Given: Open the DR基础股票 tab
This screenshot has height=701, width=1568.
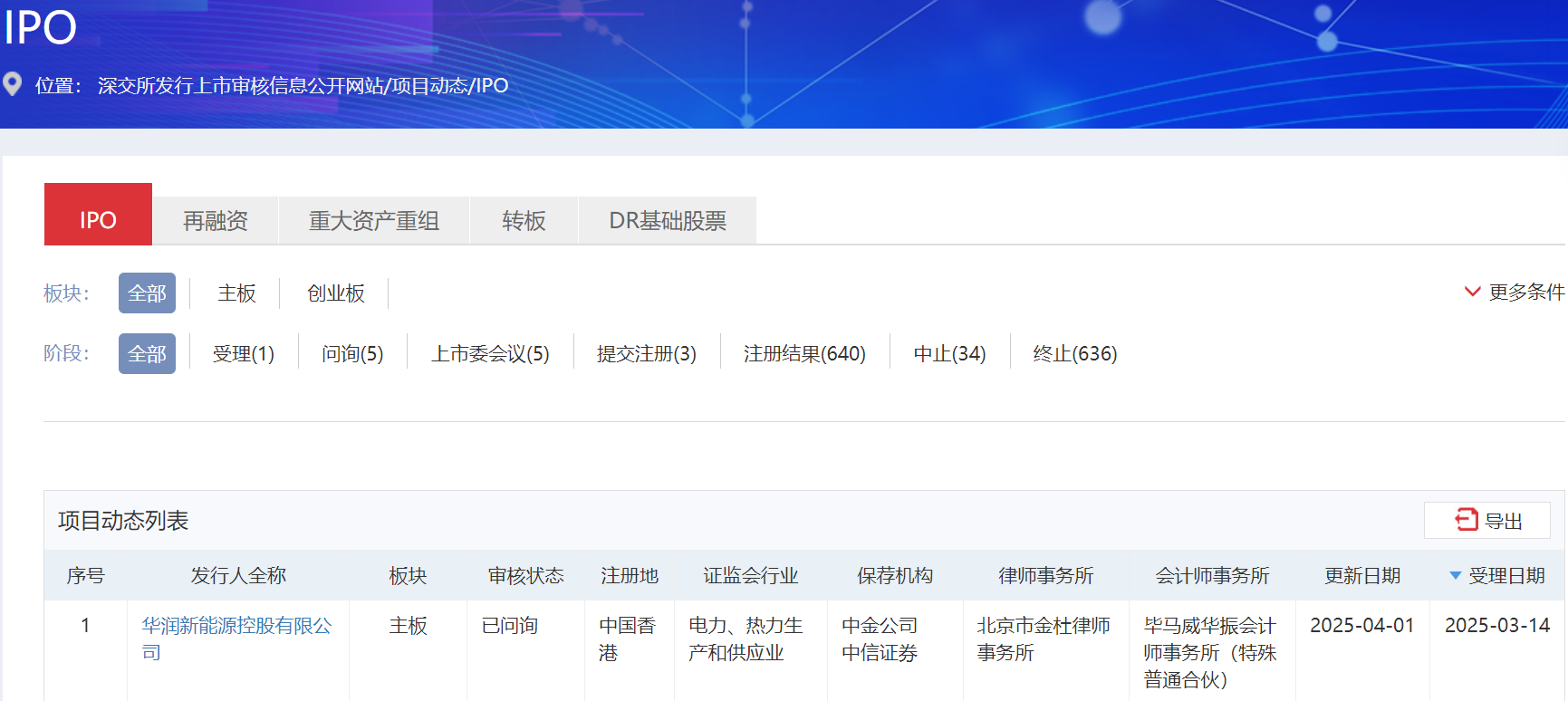Looking at the screenshot, I should (667, 220).
